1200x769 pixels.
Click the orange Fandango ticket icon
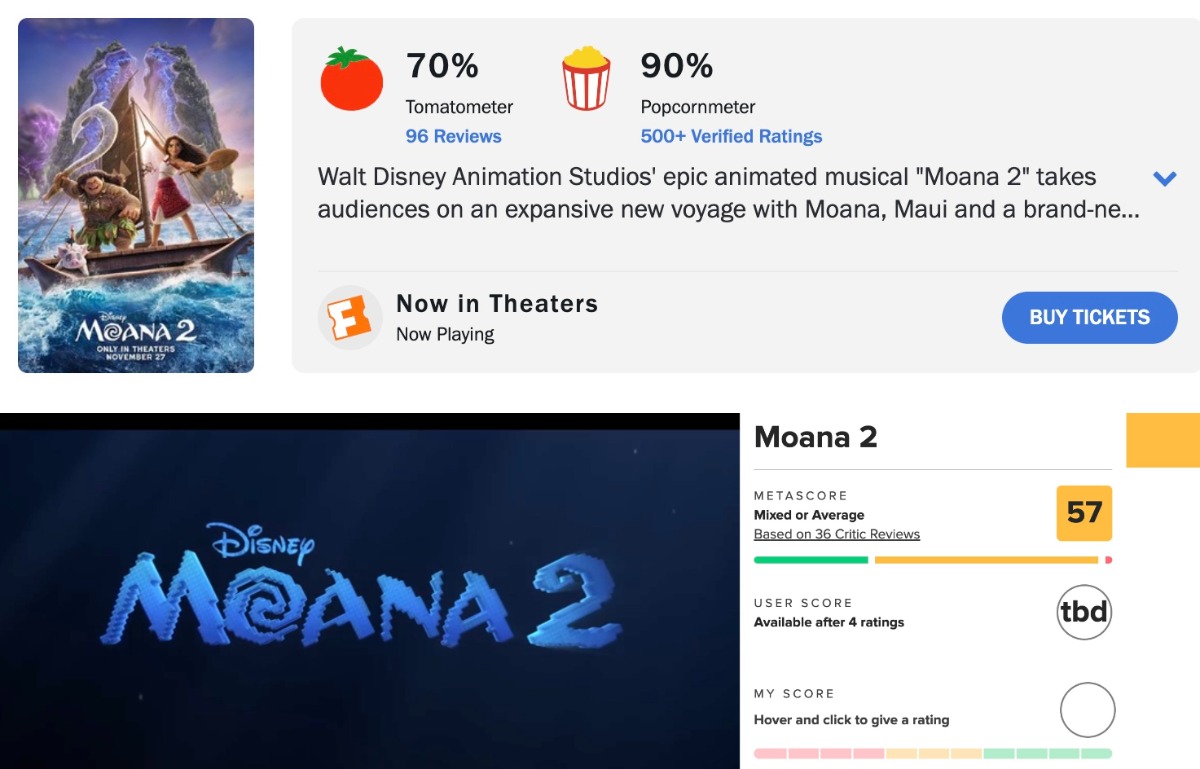[x=350, y=317]
